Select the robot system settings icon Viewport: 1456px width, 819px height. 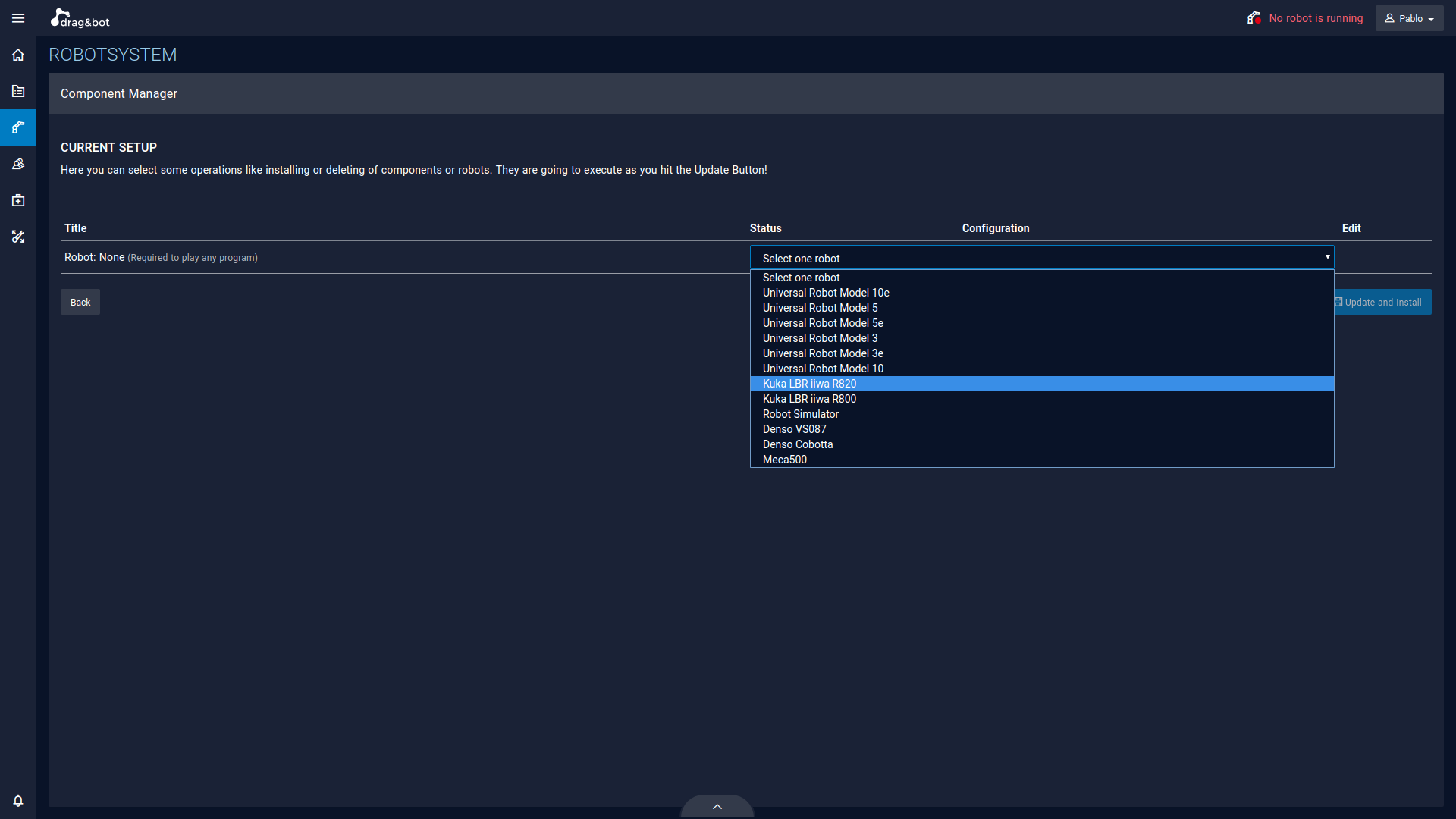click(x=18, y=127)
